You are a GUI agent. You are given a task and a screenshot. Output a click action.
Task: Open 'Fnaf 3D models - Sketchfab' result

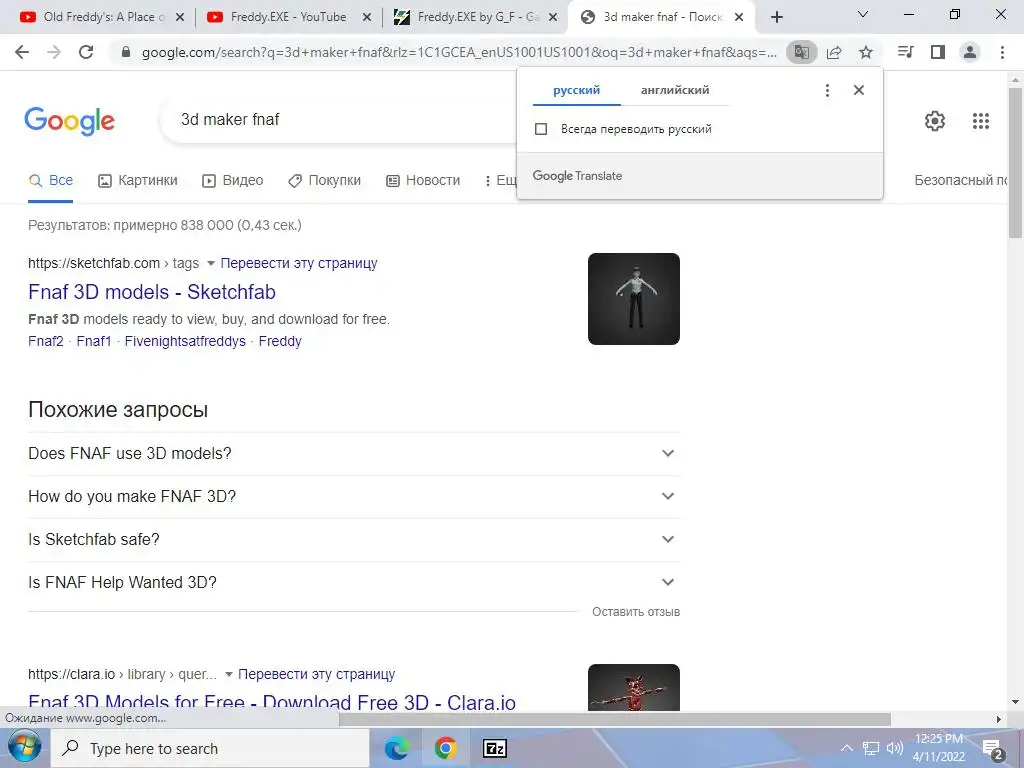[x=152, y=292]
